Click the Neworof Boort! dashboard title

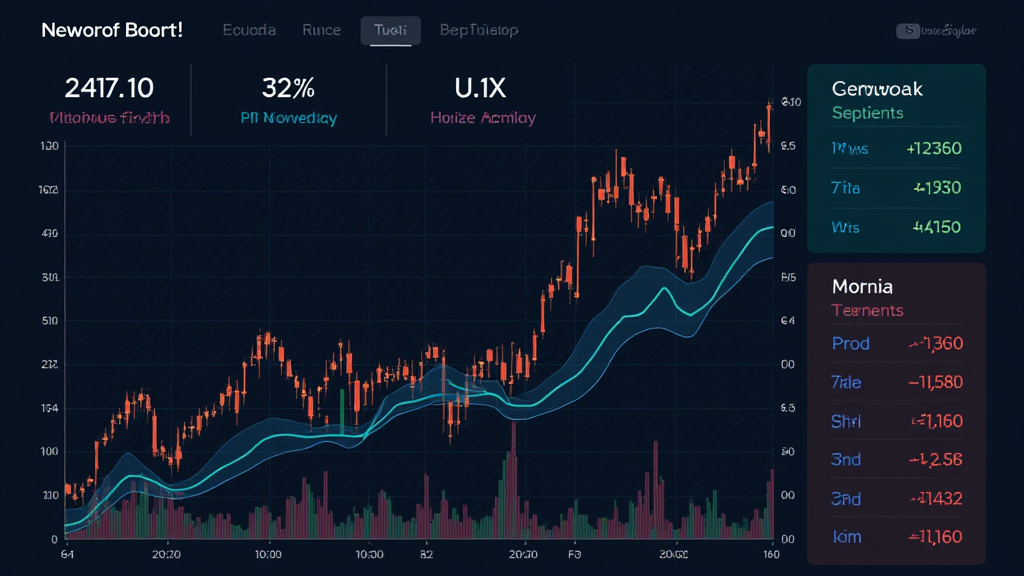coord(112,30)
